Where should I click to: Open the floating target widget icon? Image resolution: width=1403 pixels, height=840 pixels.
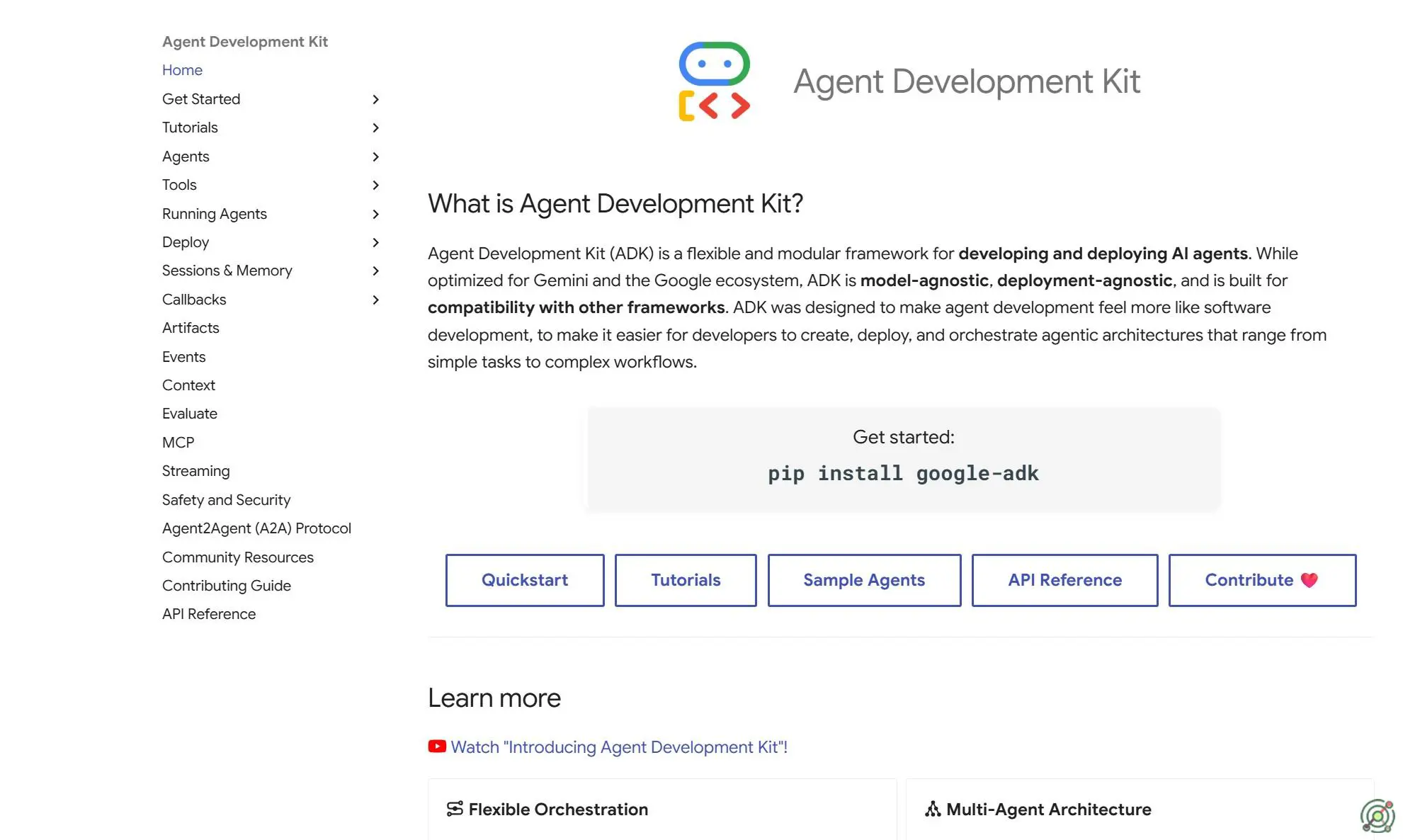1378,817
